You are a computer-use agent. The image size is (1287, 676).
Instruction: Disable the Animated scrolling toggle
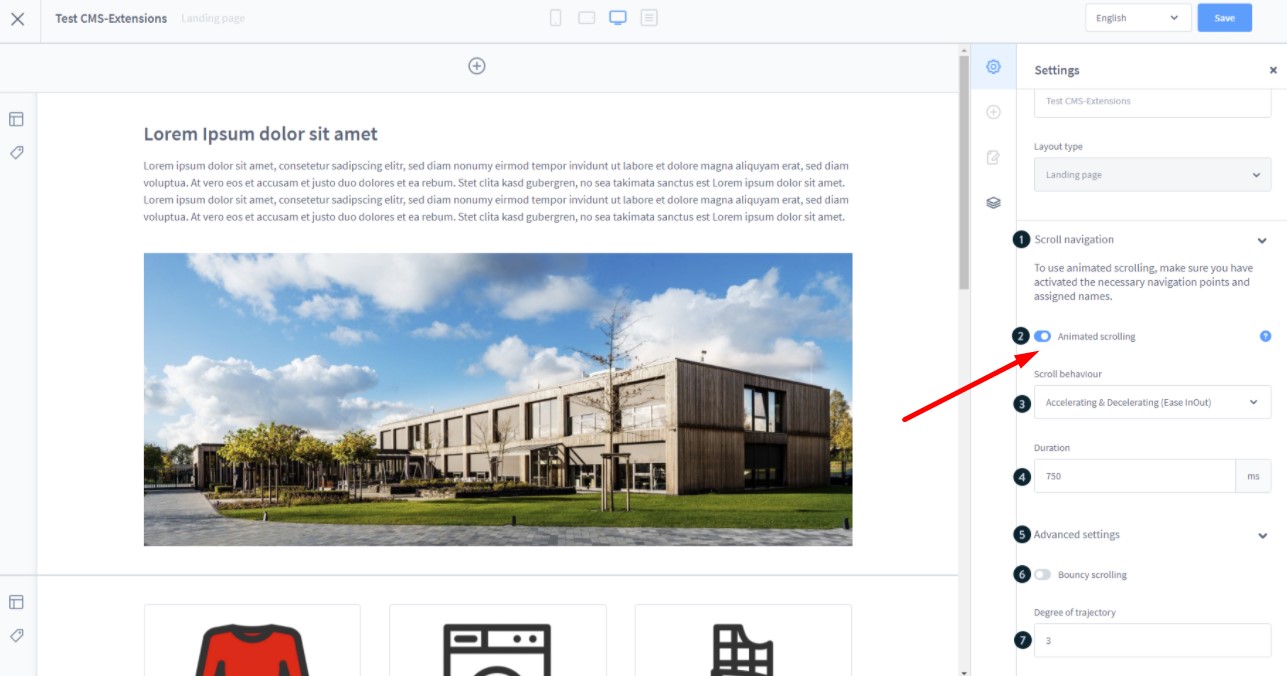point(1043,337)
